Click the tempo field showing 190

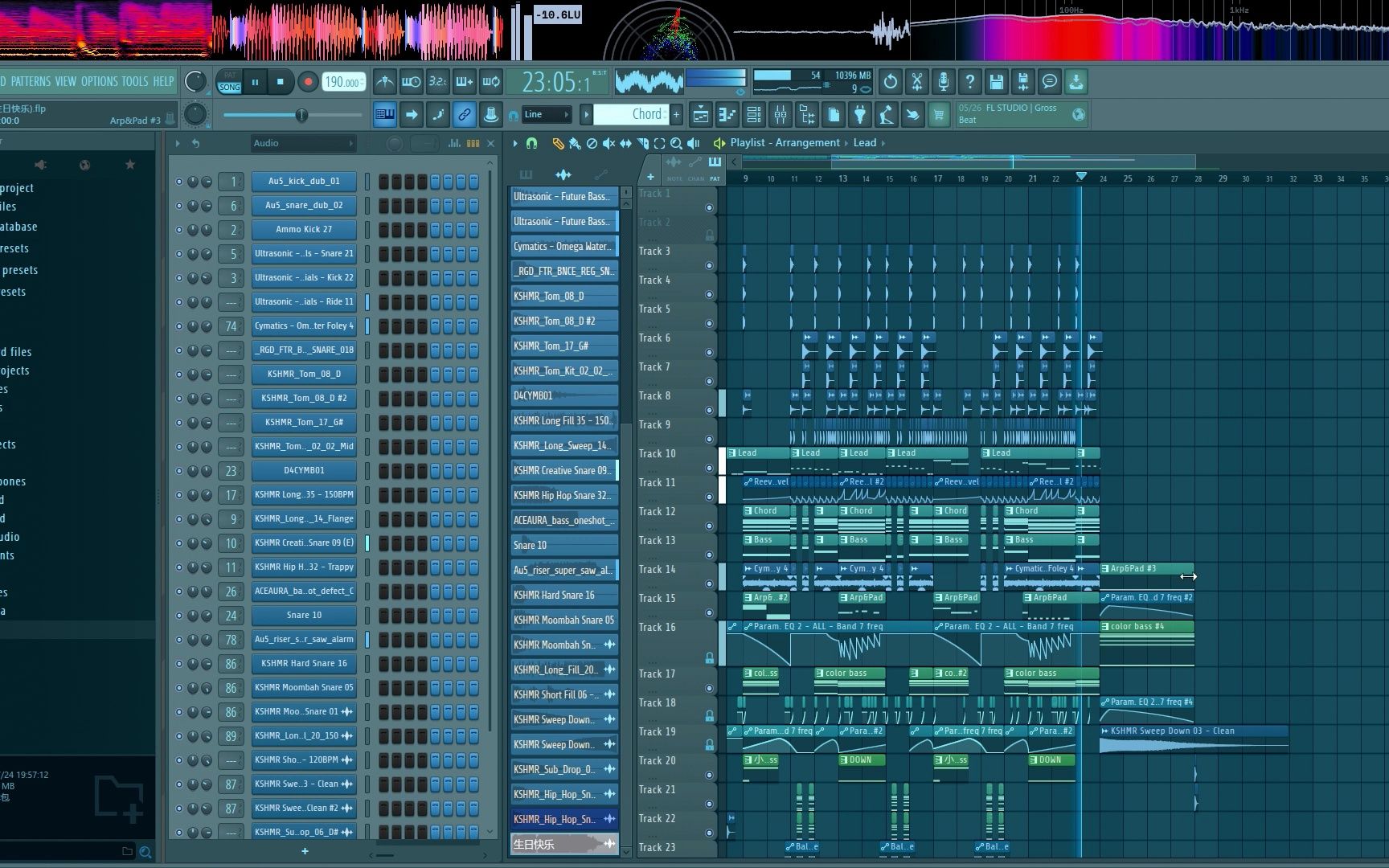tap(343, 82)
